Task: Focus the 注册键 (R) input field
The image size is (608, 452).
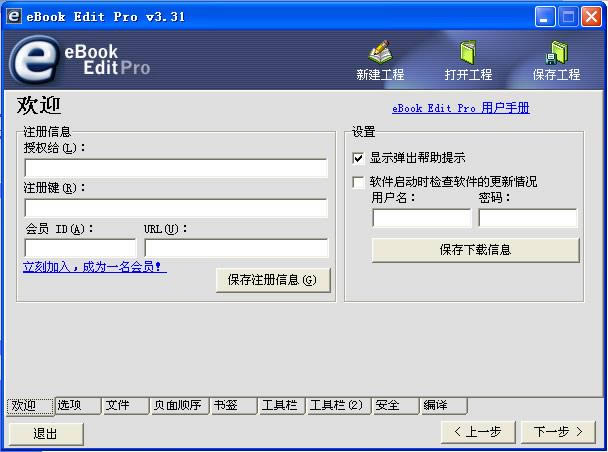Action: tap(176, 208)
